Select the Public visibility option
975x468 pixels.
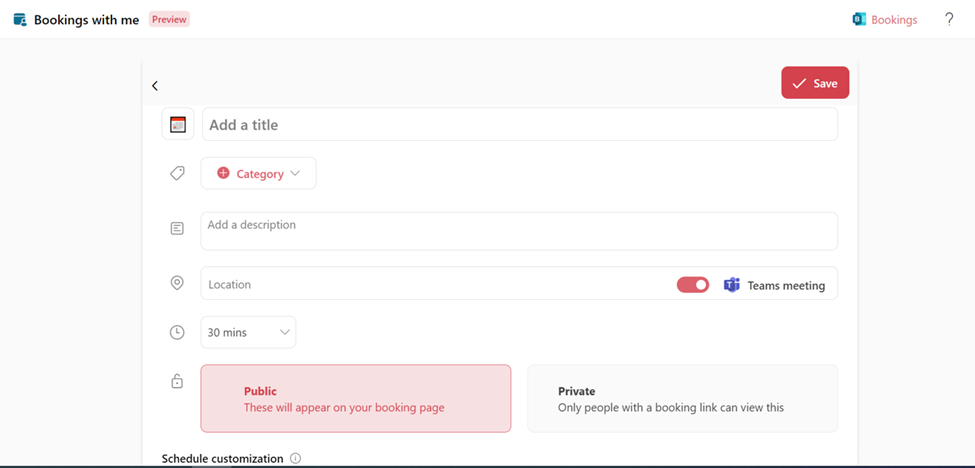(356, 398)
